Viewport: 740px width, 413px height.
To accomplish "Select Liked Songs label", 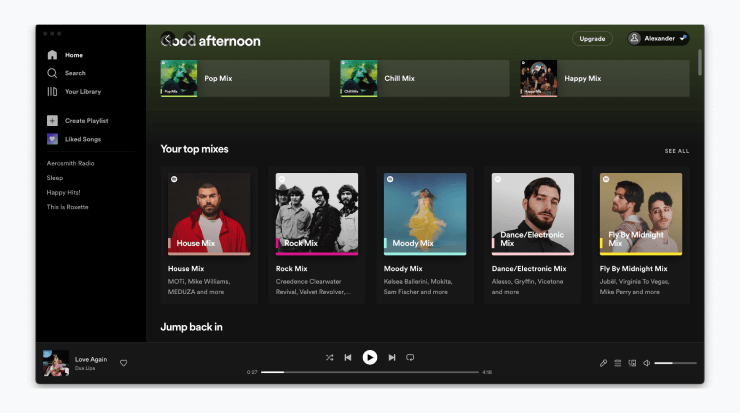I will [x=83, y=139].
